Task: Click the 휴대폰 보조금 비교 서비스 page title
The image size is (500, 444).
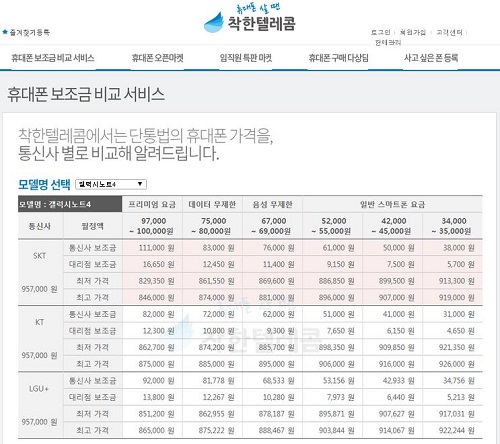Action: (x=86, y=94)
